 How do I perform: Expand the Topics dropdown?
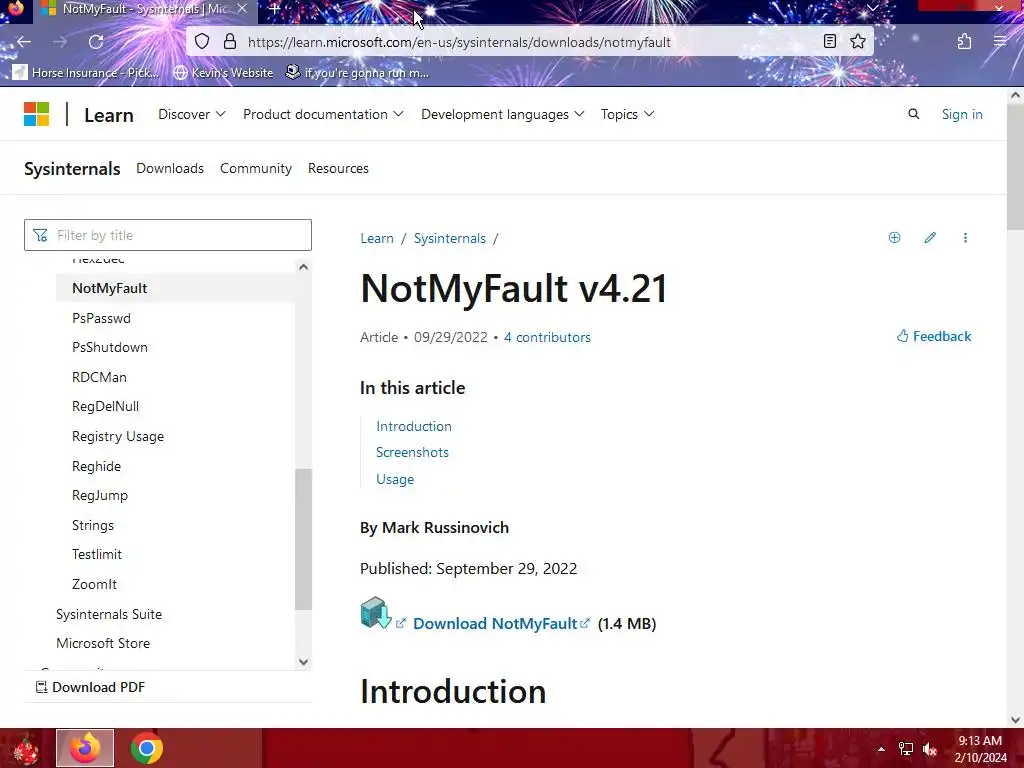pyautogui.click(x=627, y=114)
